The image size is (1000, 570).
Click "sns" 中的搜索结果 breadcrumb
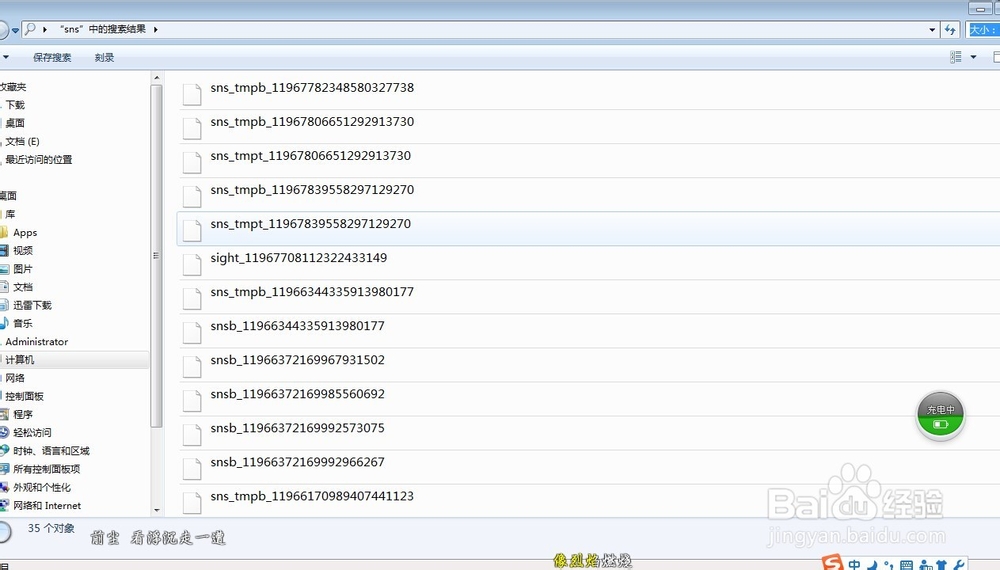tap(102, 29)
